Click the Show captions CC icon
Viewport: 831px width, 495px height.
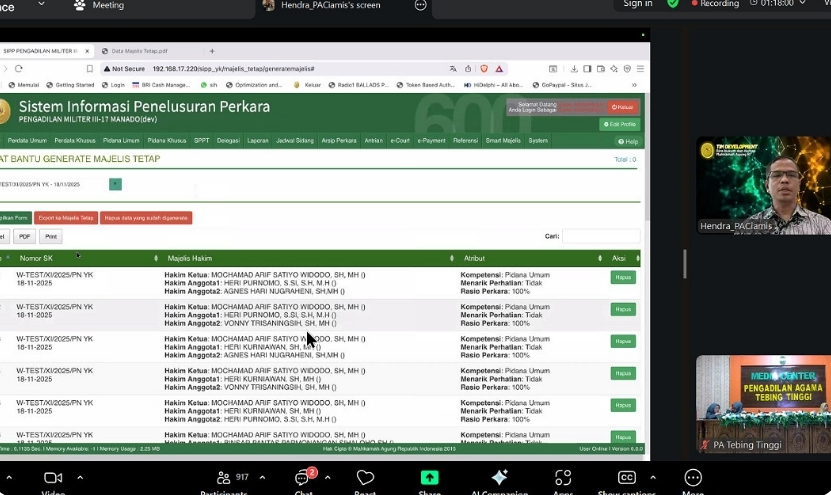point(627,478)
